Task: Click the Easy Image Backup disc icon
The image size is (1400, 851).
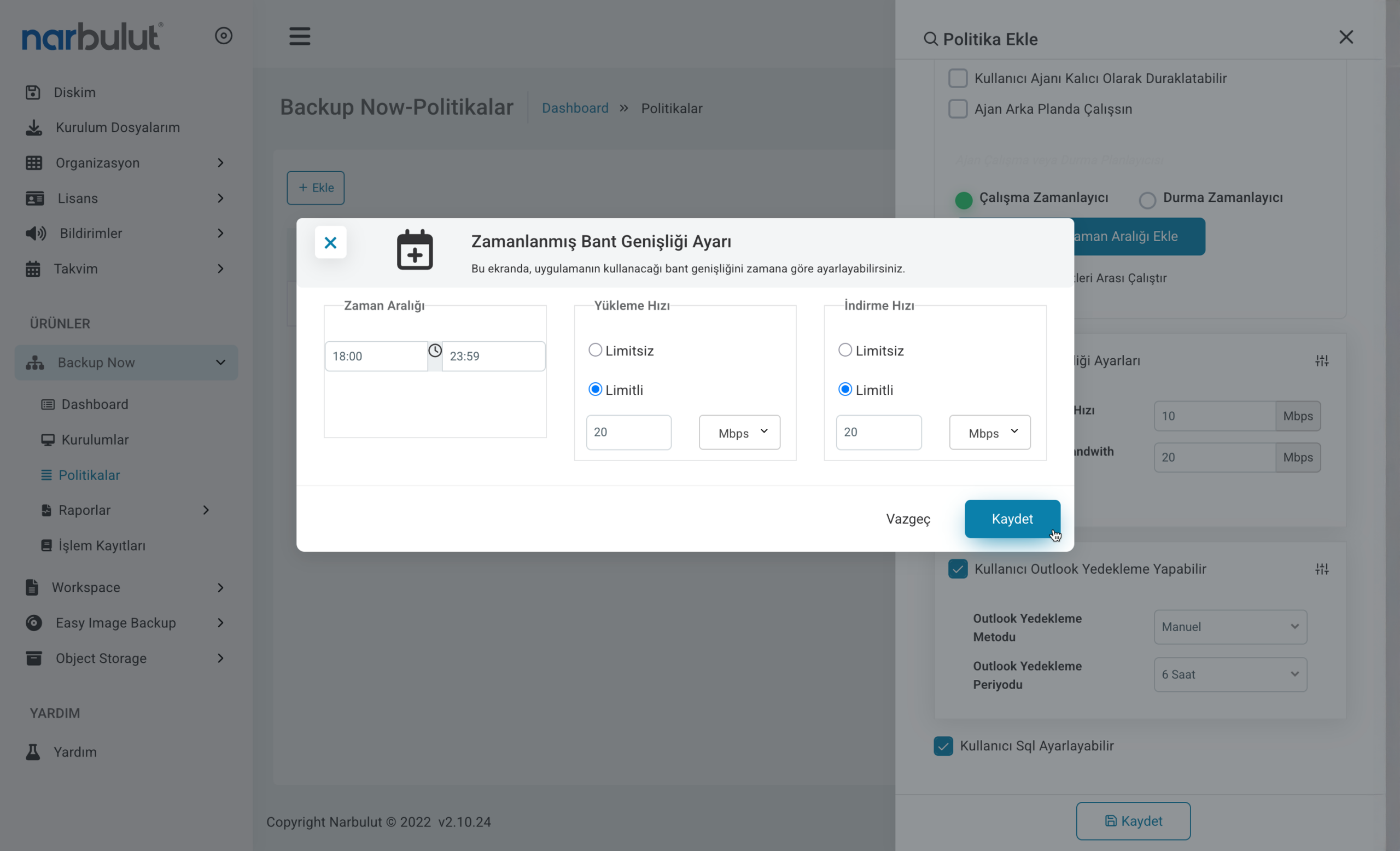Action: pyautogui.click(x=34, y=622)
